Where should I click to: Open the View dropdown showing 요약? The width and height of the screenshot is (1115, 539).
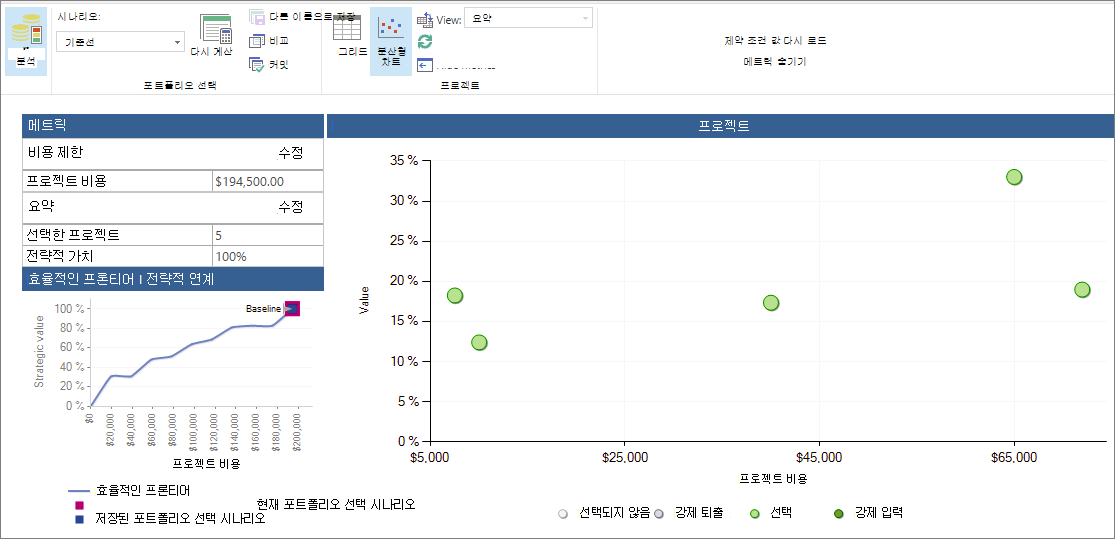(x=528, y=19)
